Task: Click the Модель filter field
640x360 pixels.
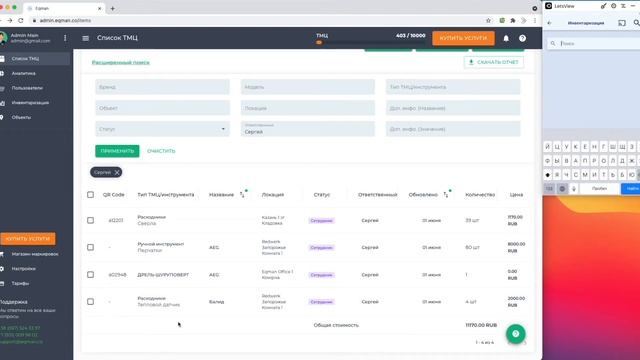Action: tap(308, 87)
